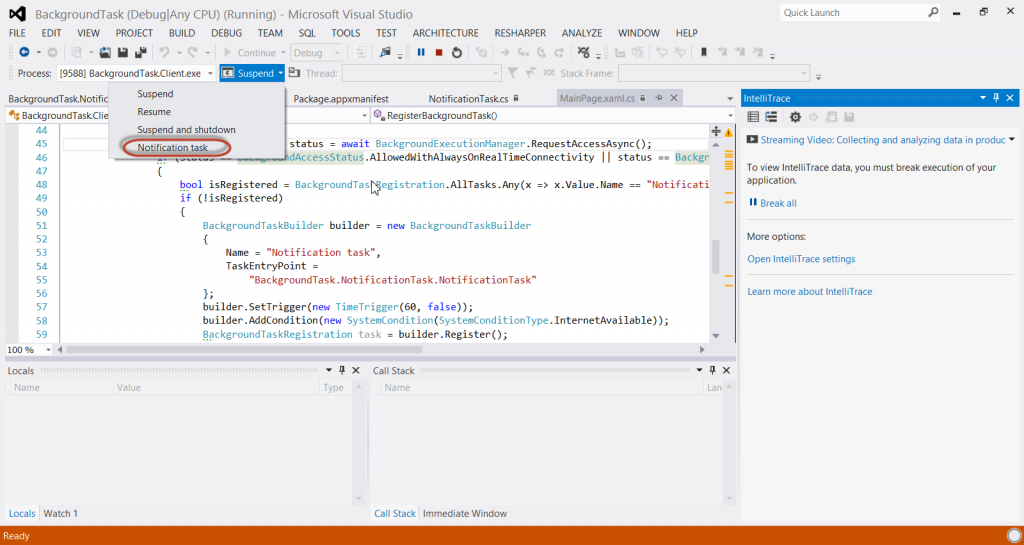The width and height of the screenshot is (1024, 545).
Task: Click the editor horizontal scrollbar thumb
Action: click(244, 350)
